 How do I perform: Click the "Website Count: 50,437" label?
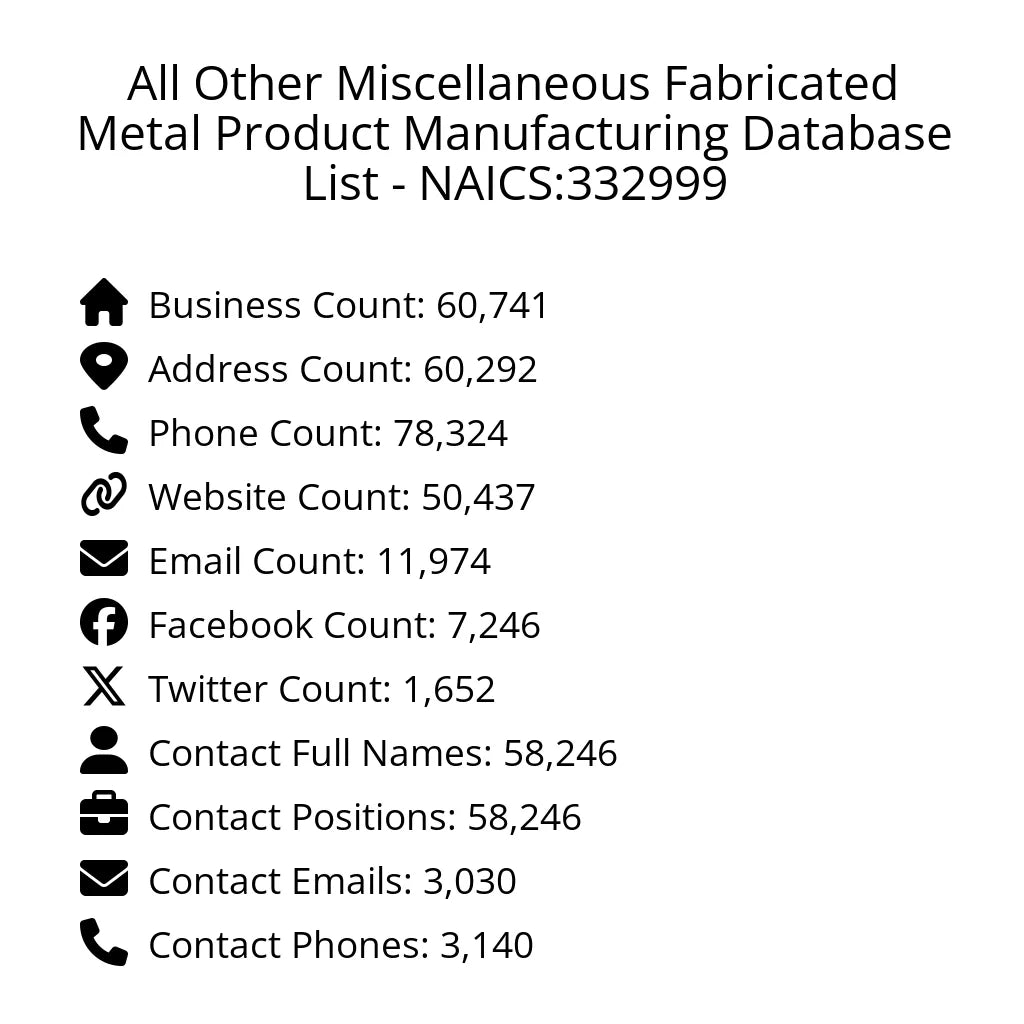click(x=342, y=498)
